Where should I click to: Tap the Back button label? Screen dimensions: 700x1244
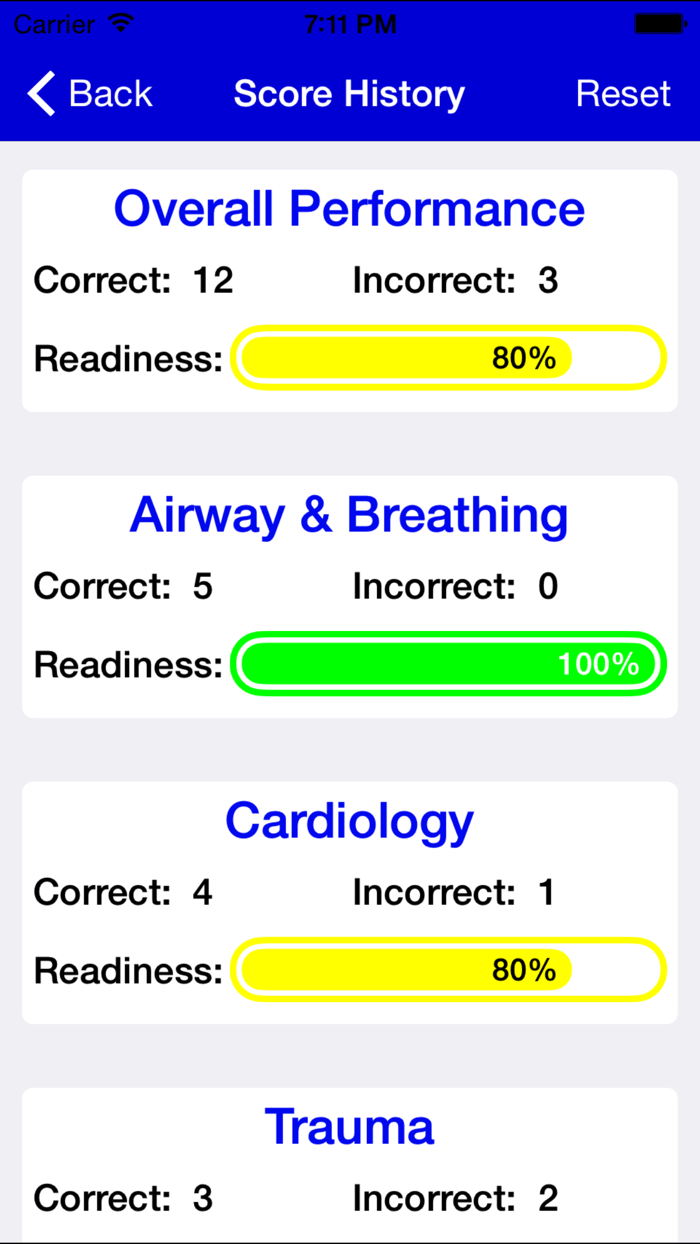pyautogui.click(x=110, y=93)
